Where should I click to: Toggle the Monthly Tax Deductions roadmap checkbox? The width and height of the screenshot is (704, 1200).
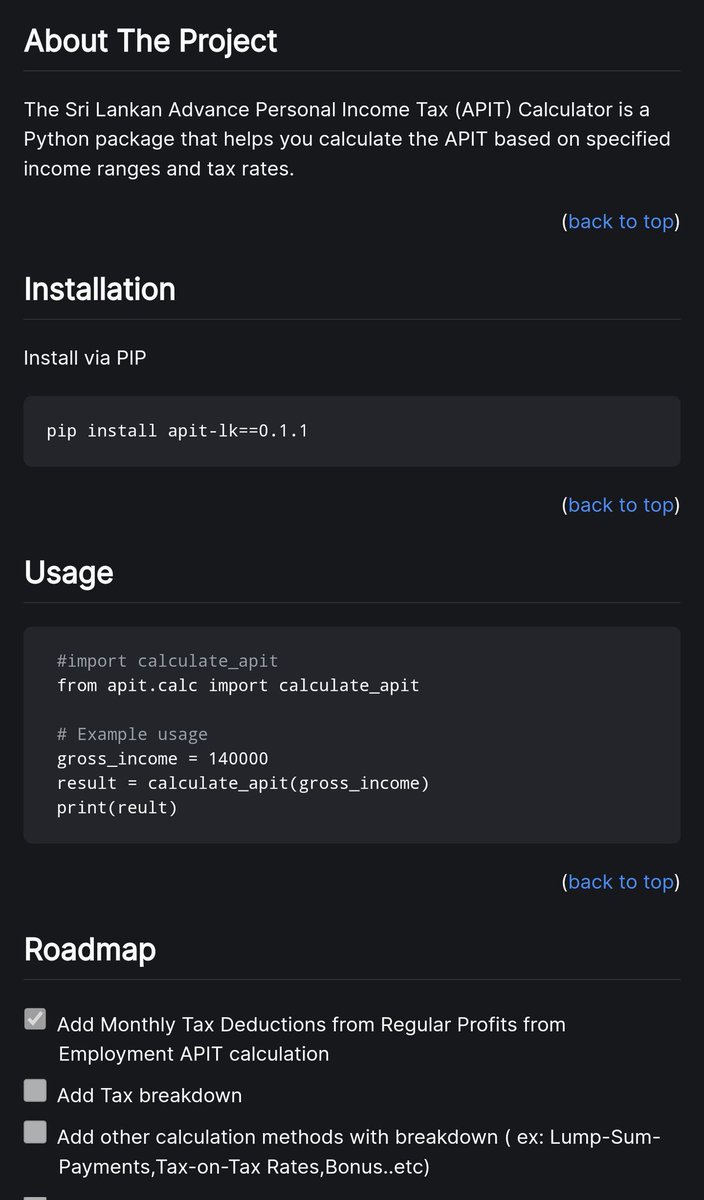[x=35, y=1019]
